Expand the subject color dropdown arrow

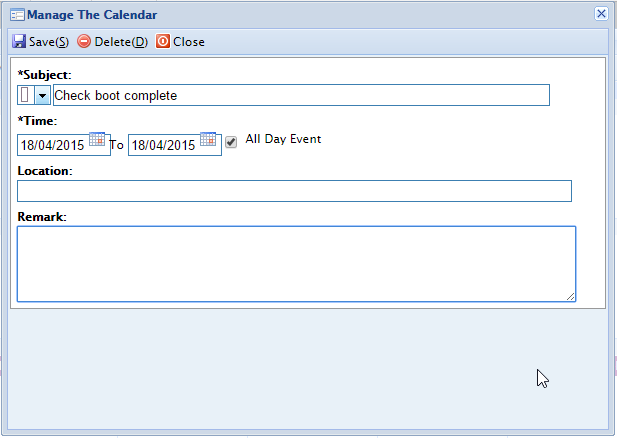pos(42,95)
